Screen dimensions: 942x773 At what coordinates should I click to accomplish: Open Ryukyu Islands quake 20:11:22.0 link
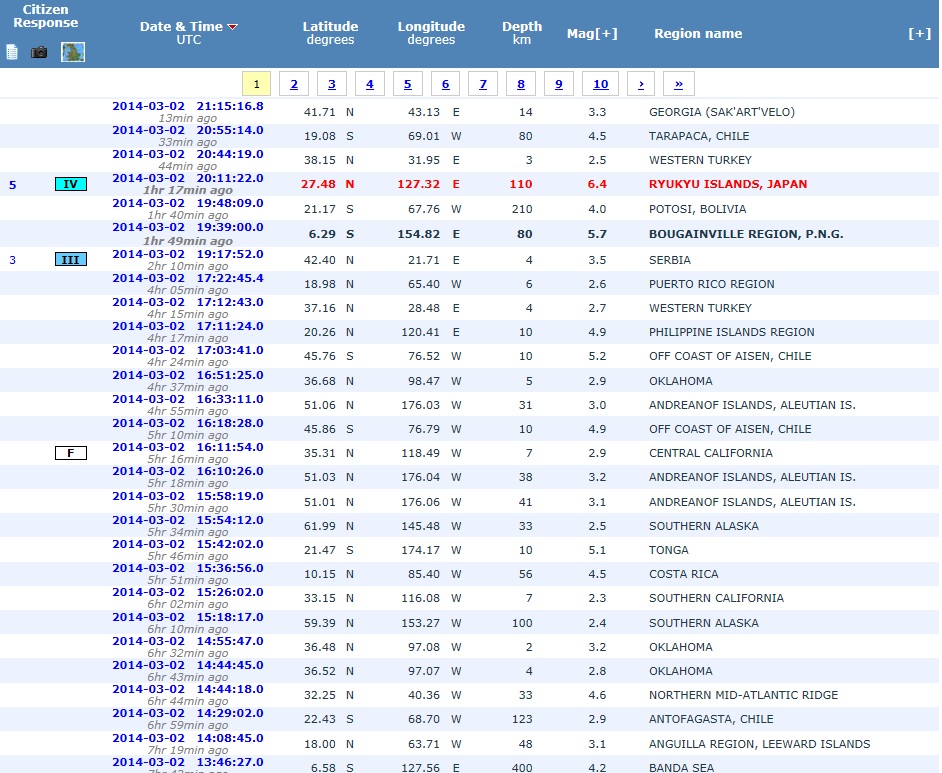coord(188,178)
